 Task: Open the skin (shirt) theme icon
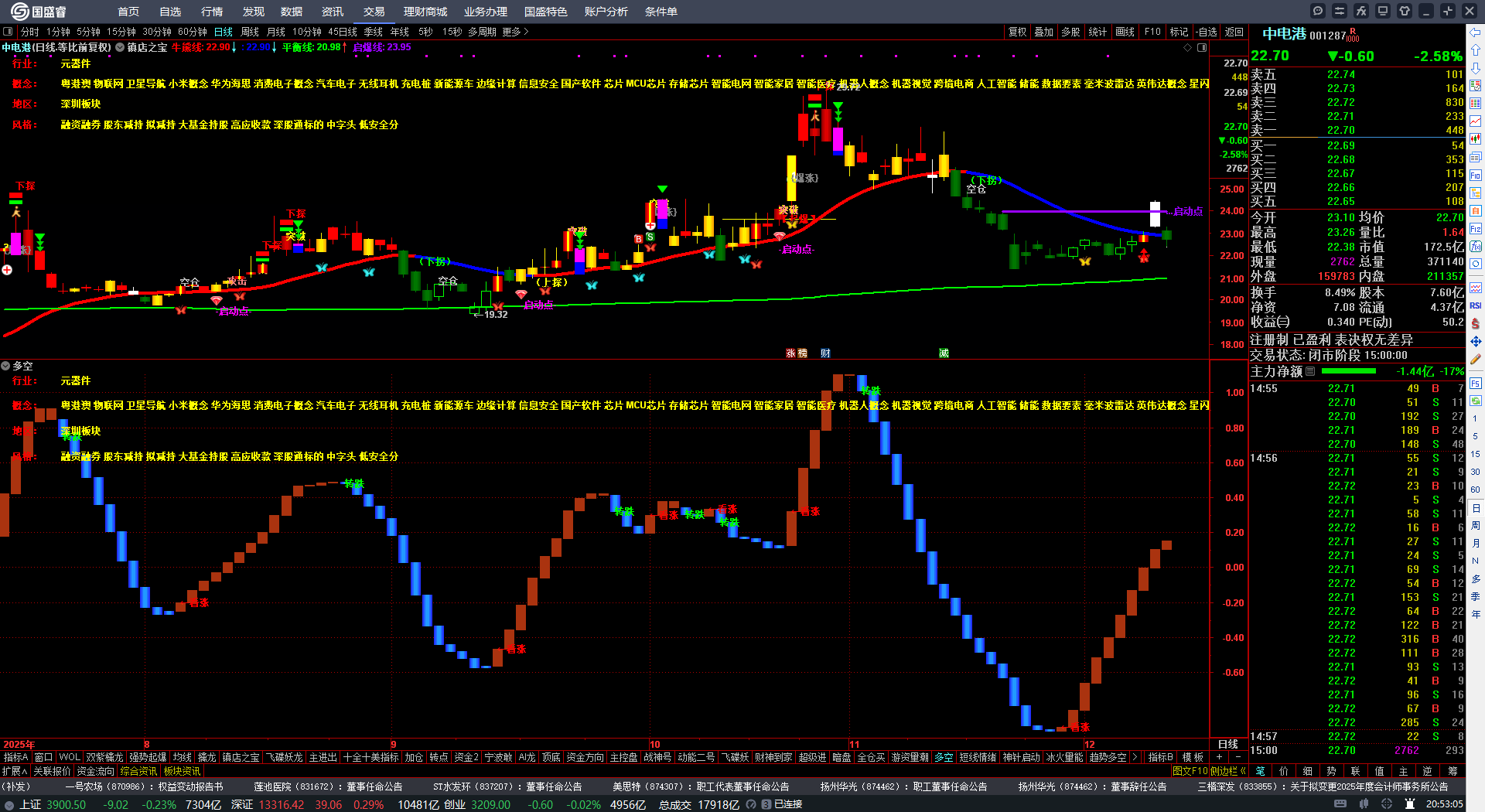click(x=1405, y=11)
